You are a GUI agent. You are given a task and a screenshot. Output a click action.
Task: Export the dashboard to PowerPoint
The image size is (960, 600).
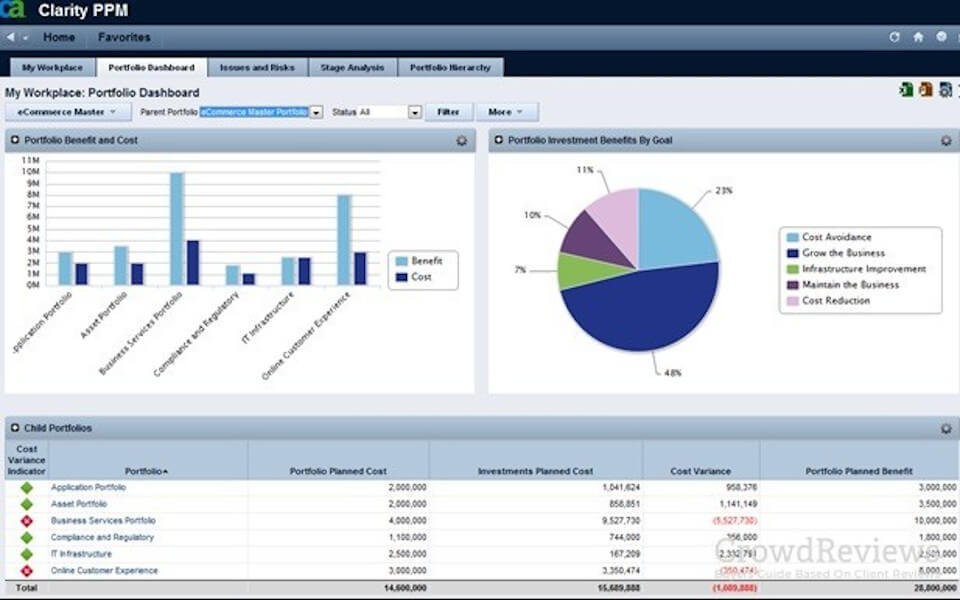[926, 88]
